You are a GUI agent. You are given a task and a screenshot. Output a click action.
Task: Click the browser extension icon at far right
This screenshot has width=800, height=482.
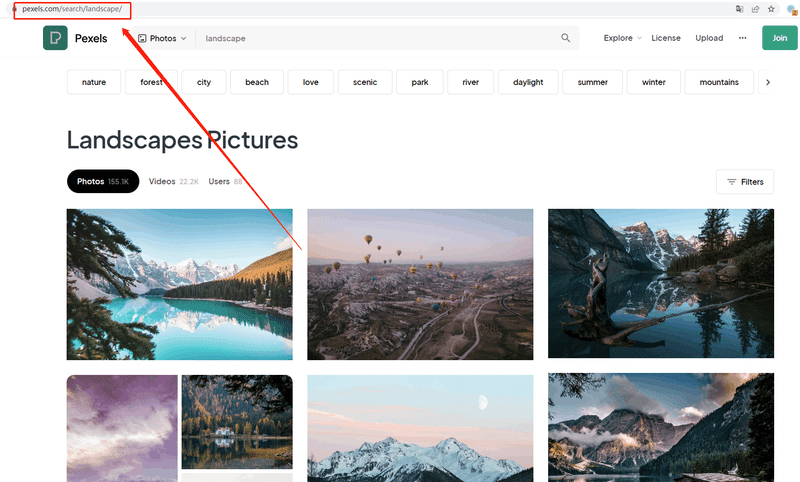click(792, 10)
